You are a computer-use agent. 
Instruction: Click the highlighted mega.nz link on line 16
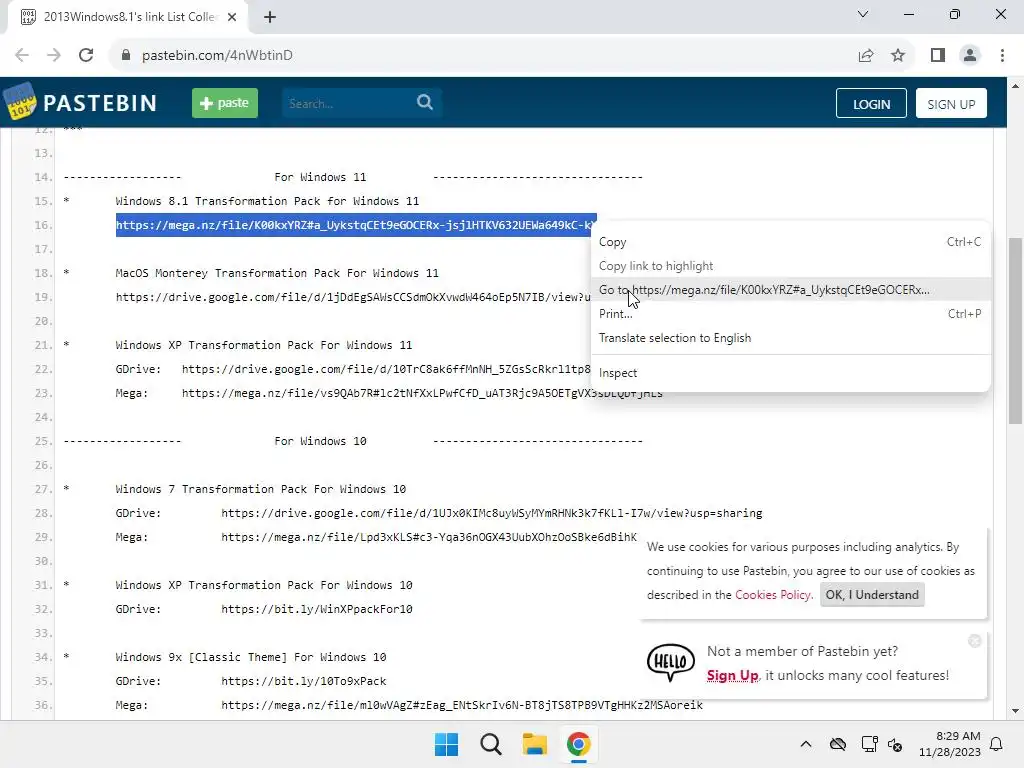(356, 225)
